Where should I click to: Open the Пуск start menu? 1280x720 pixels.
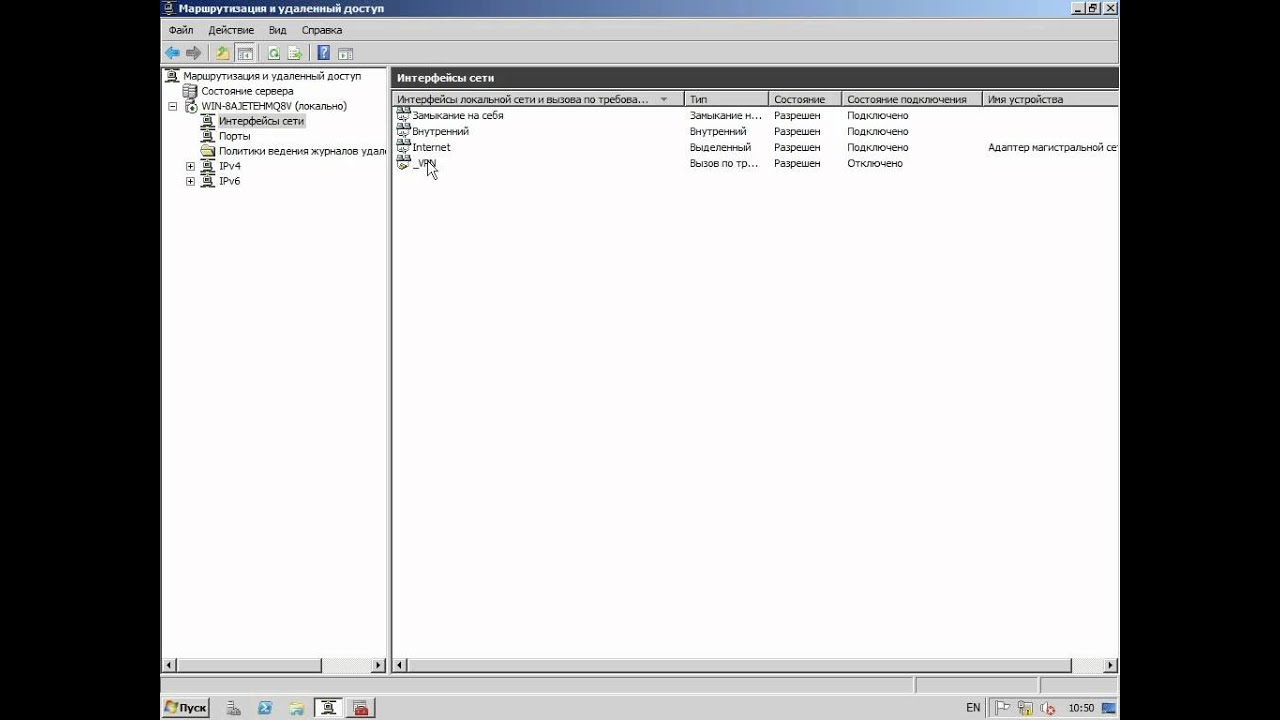186,708
